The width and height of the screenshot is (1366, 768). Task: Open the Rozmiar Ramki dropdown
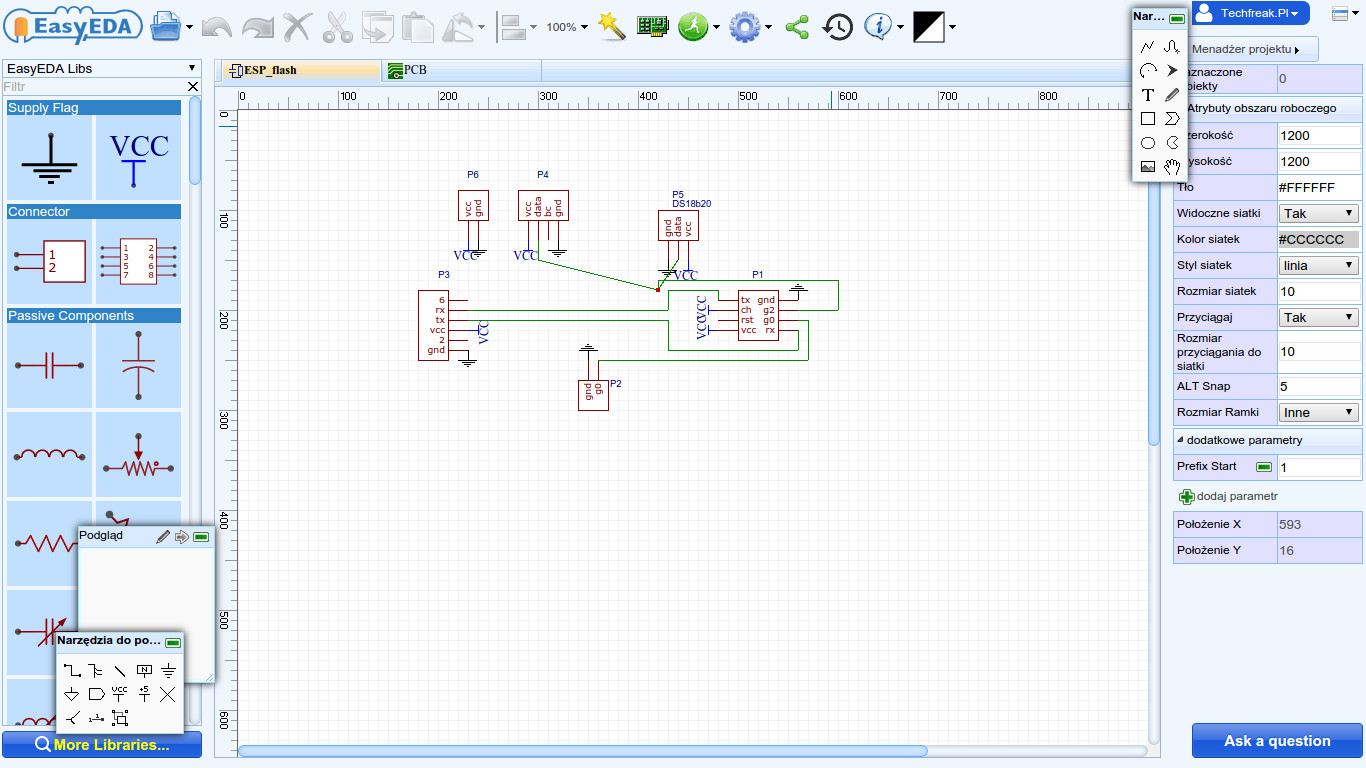1318,412
